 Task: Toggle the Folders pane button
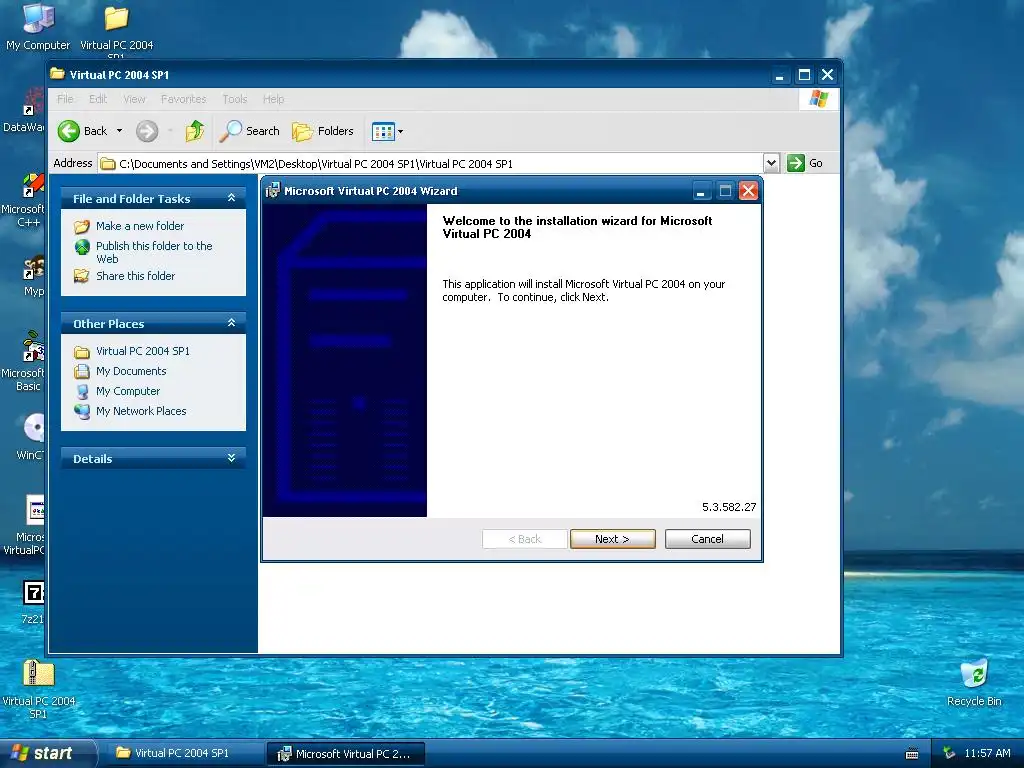coord(323,131)
